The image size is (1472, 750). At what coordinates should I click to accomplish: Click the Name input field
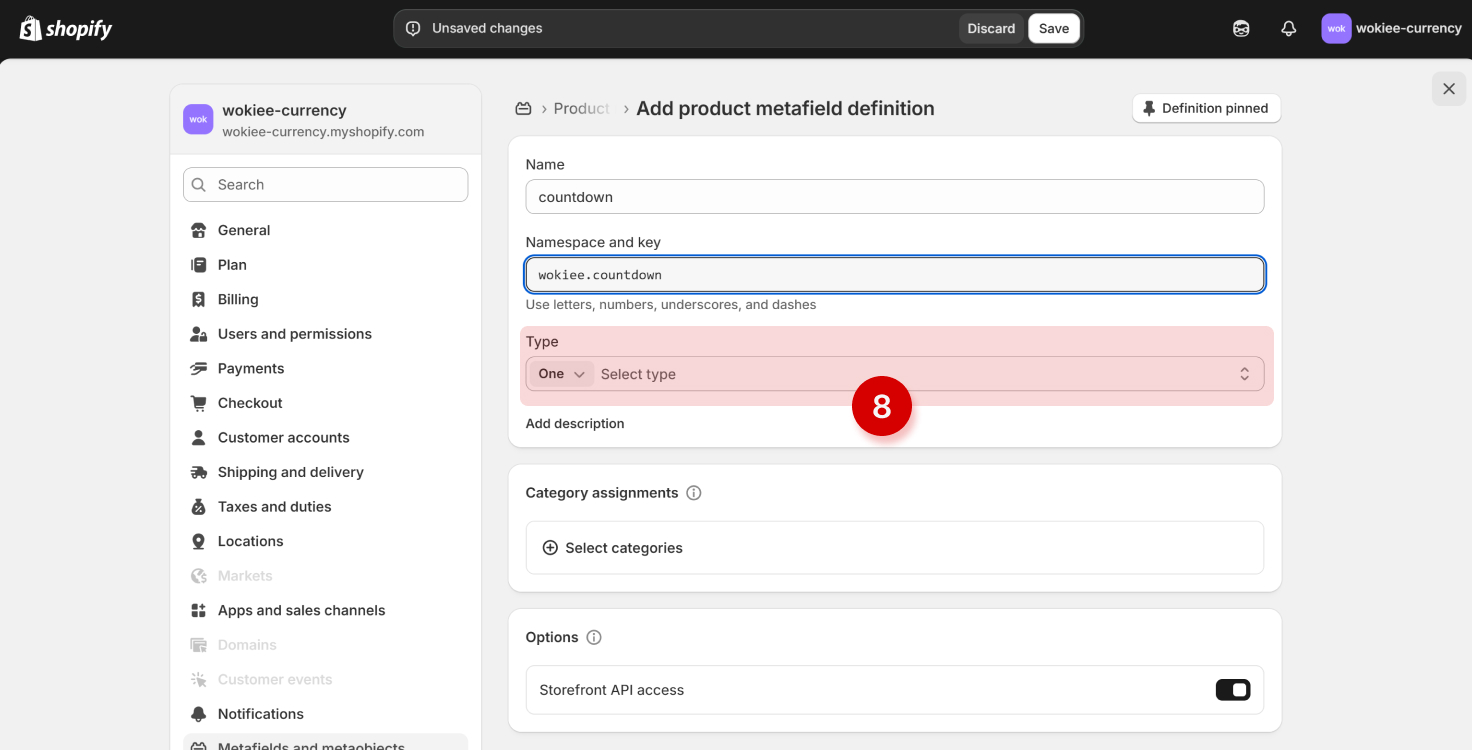click(x=894, y=197)
